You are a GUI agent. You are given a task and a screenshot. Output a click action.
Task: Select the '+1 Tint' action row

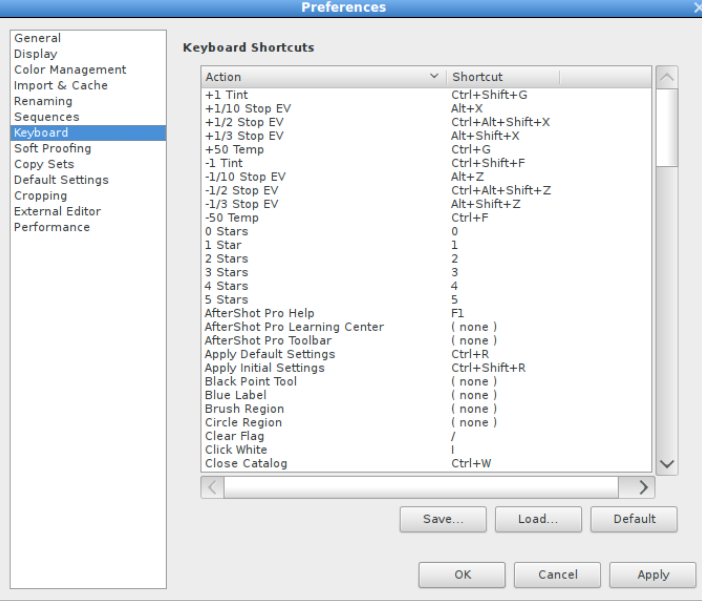tap(427, 95)
